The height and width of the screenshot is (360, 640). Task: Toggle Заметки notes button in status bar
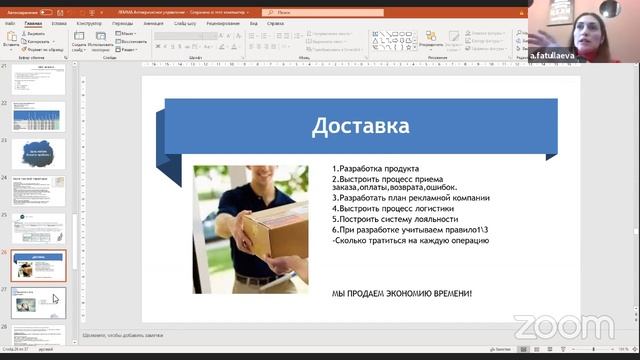500,349
